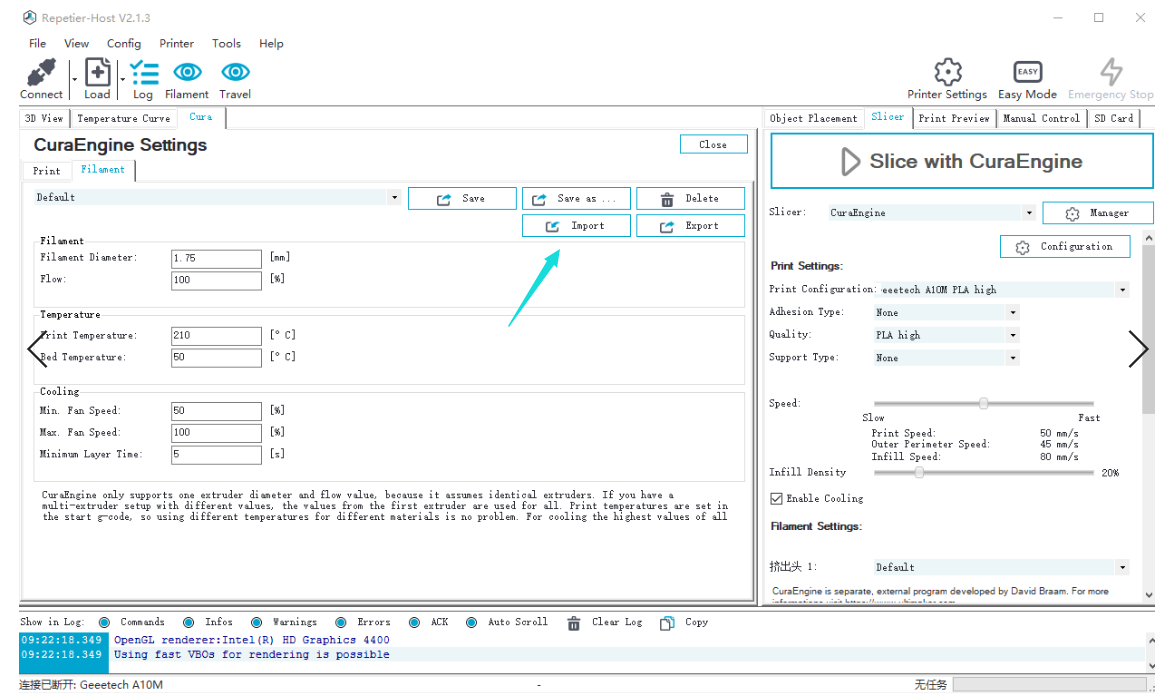Click the Repetier-Host app logo icon

[x=30, y=17]
